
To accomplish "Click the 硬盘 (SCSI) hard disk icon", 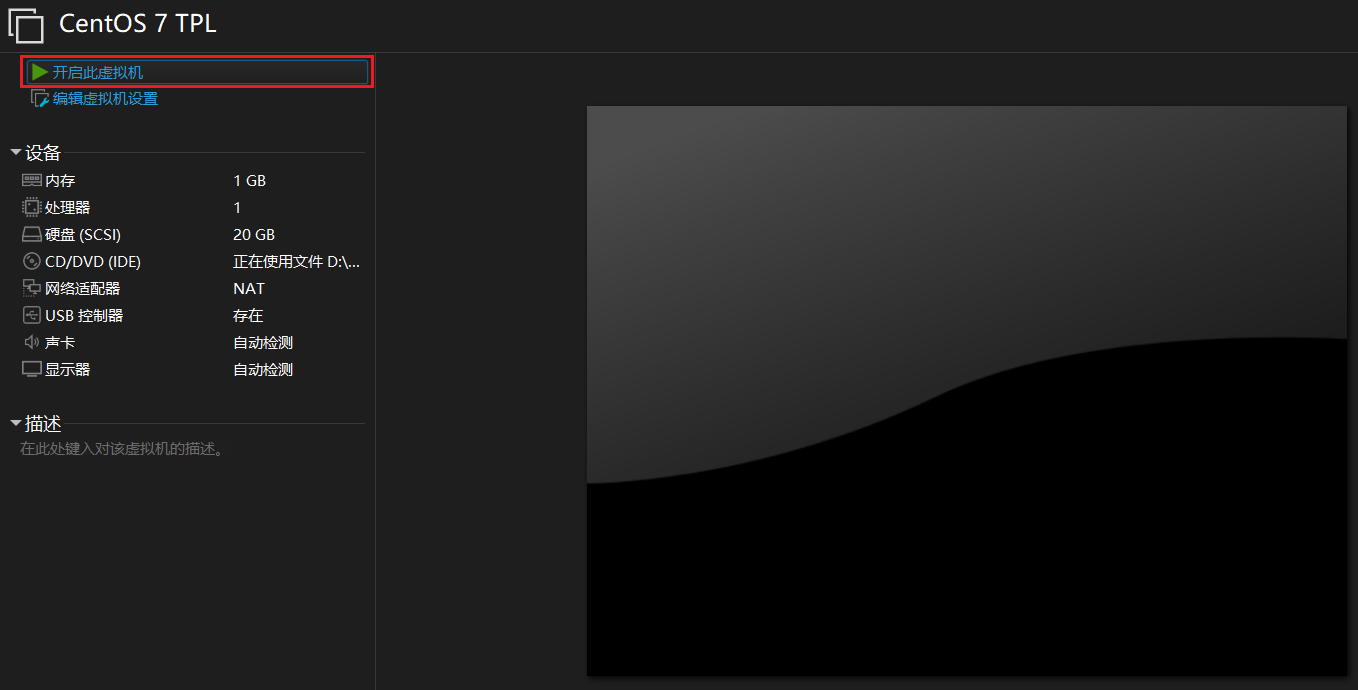I will click(x=32, y=235).
